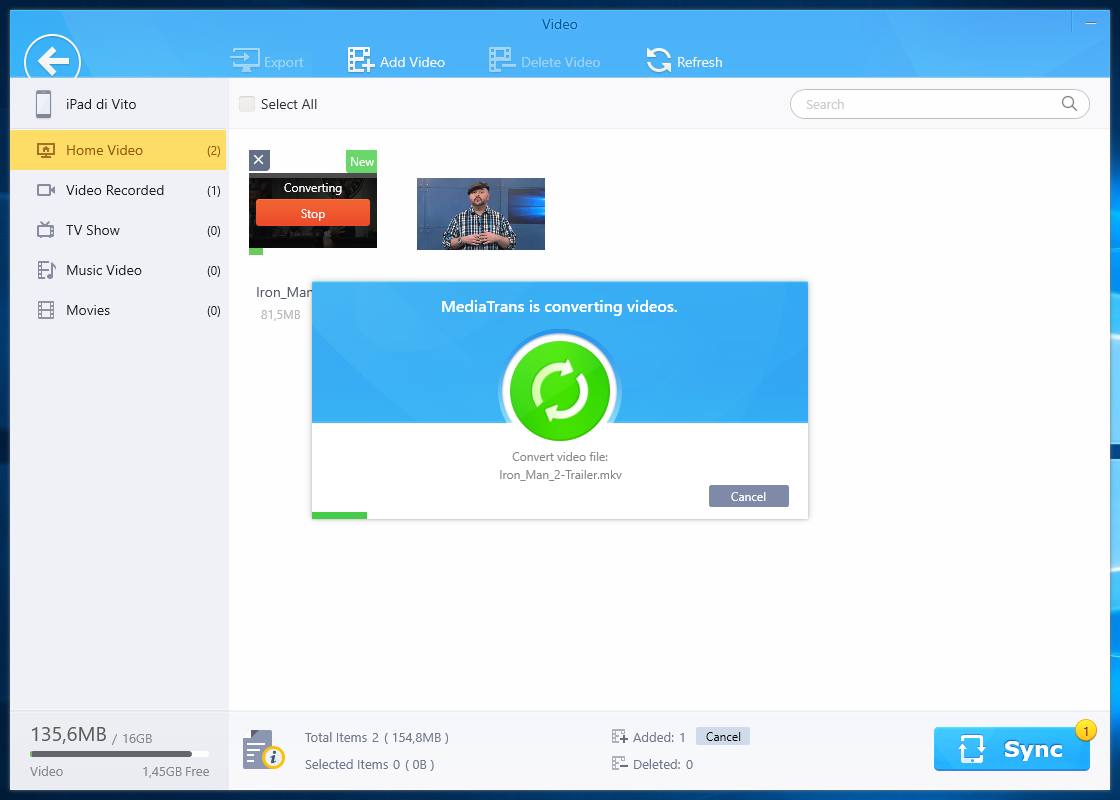
Task: Open the Home Video category
Action: [x=118, y=150]
